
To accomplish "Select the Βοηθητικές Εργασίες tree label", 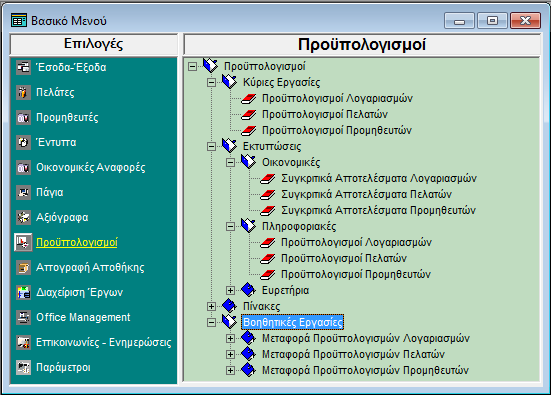I will [292, 322].
